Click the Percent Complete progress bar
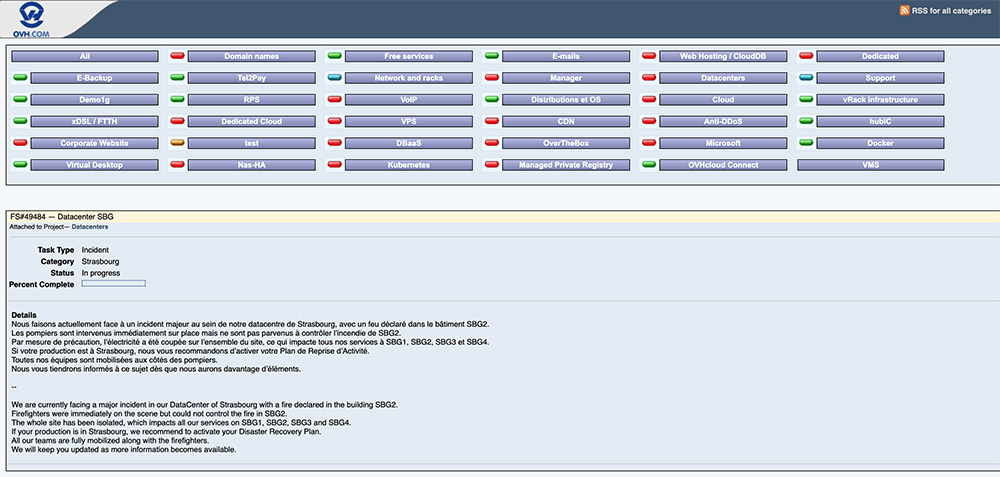This screenshot has height=477, width=1000. coord(114,283)
